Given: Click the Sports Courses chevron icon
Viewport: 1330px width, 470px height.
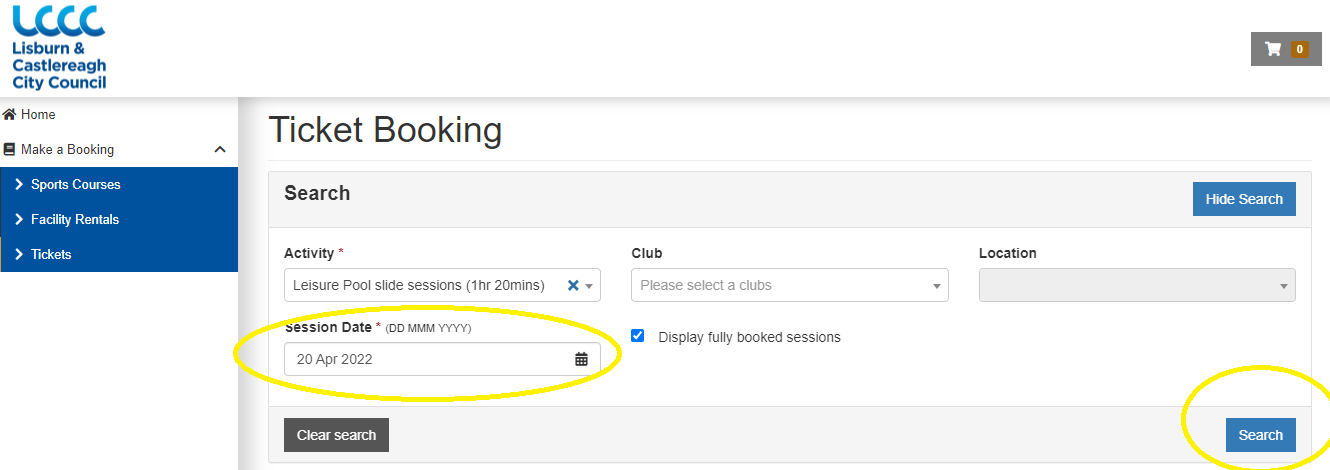Looking at the screenshot, I should click(19, 184).
